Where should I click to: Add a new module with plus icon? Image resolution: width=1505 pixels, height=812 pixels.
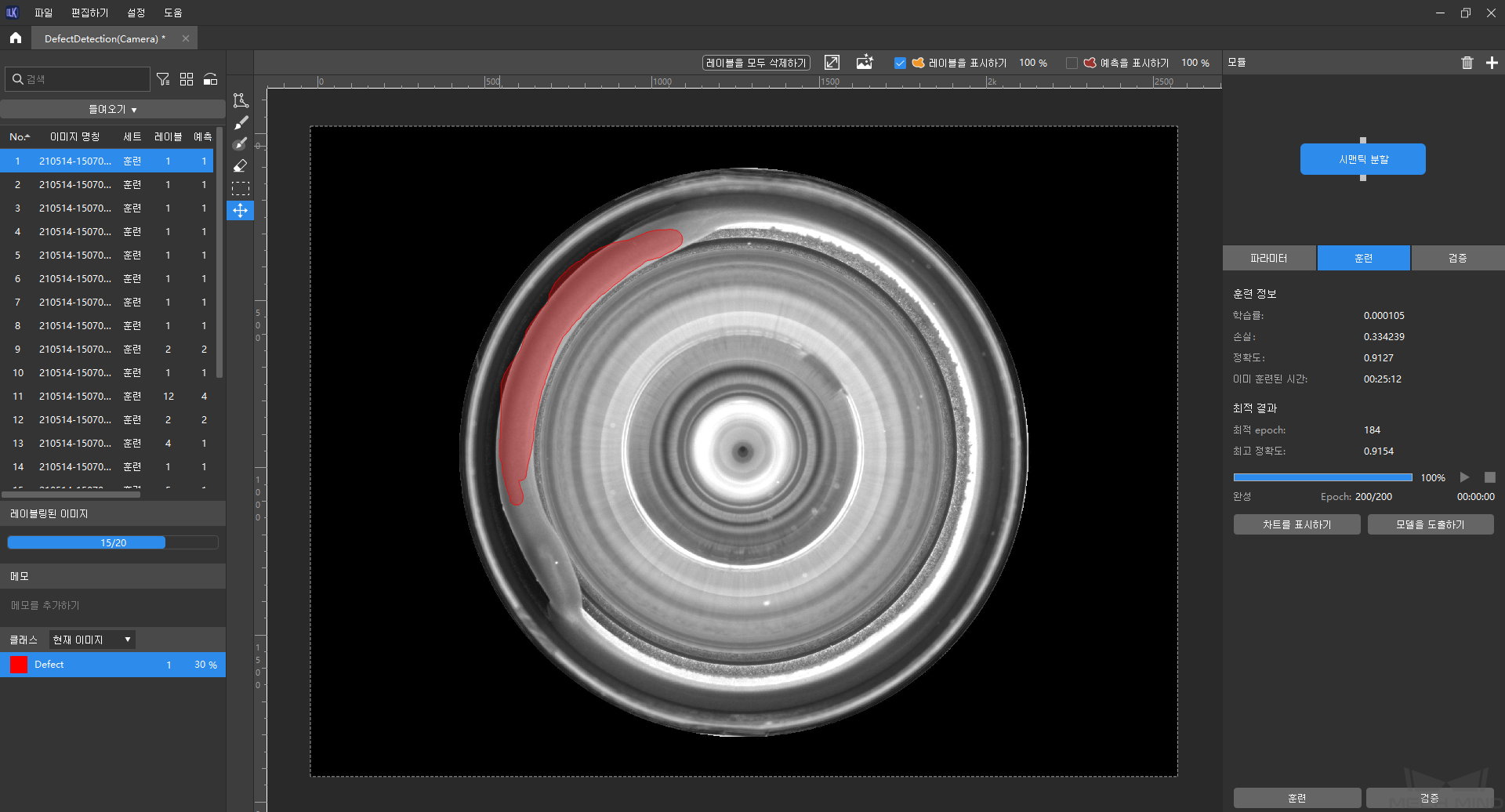1492,63
